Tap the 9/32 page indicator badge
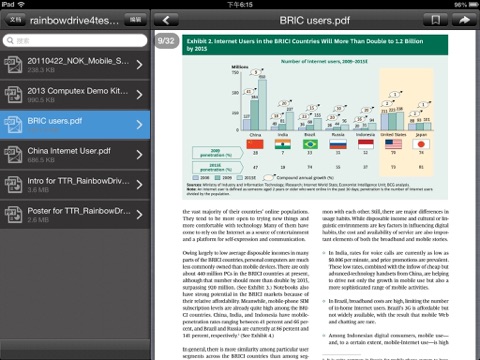The height and width of the screenshot is (360, 480). (x=166, y=41)
